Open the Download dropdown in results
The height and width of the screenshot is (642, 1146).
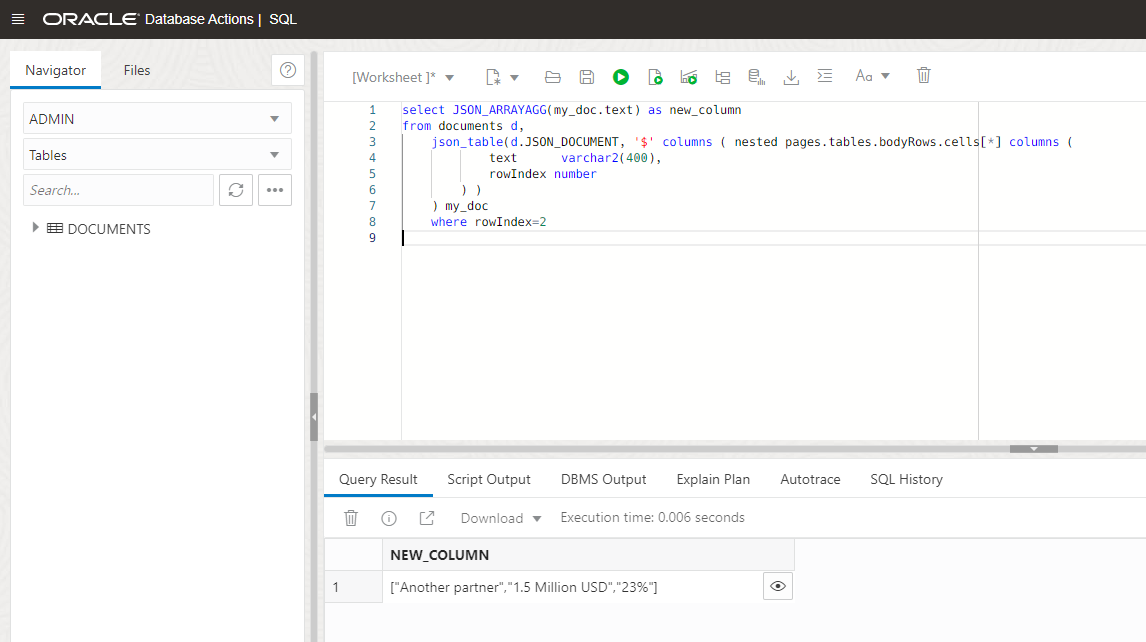pyautogui.click(x=501, y=518)
